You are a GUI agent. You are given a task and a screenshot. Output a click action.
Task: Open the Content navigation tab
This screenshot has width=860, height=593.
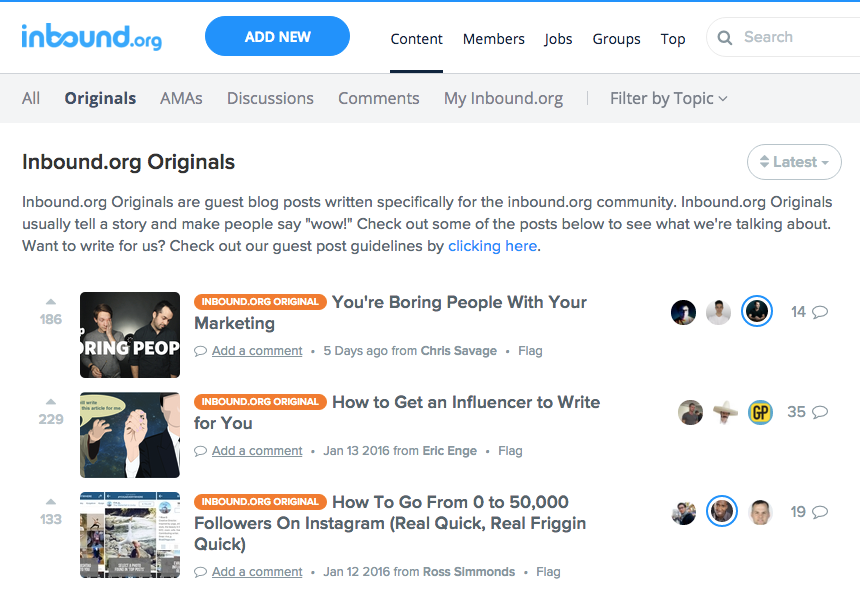(416, 39)
